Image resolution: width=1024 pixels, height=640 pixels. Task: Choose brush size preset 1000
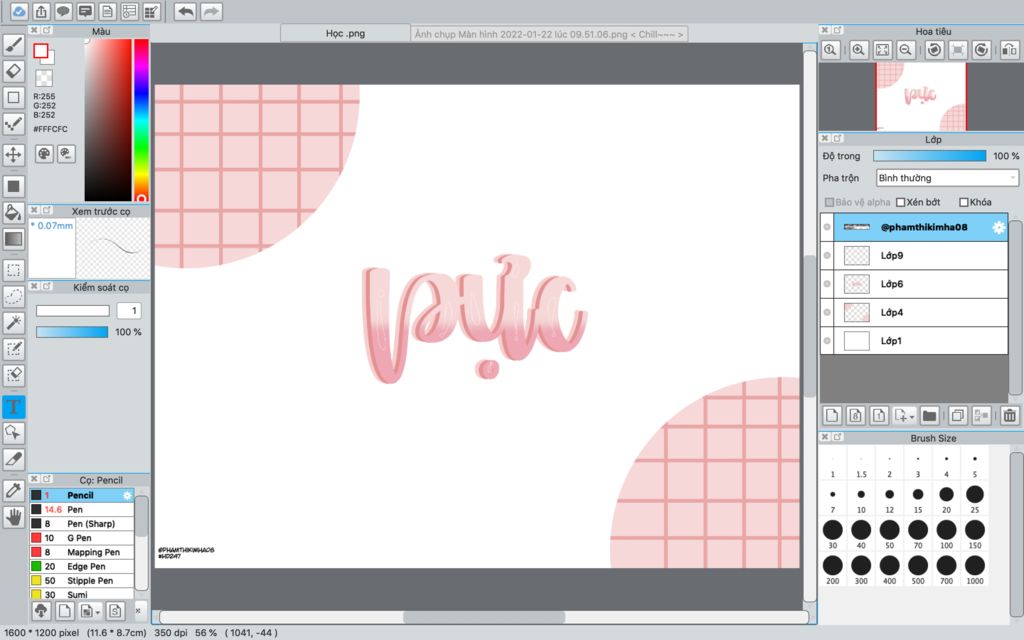tap(974, 569)
